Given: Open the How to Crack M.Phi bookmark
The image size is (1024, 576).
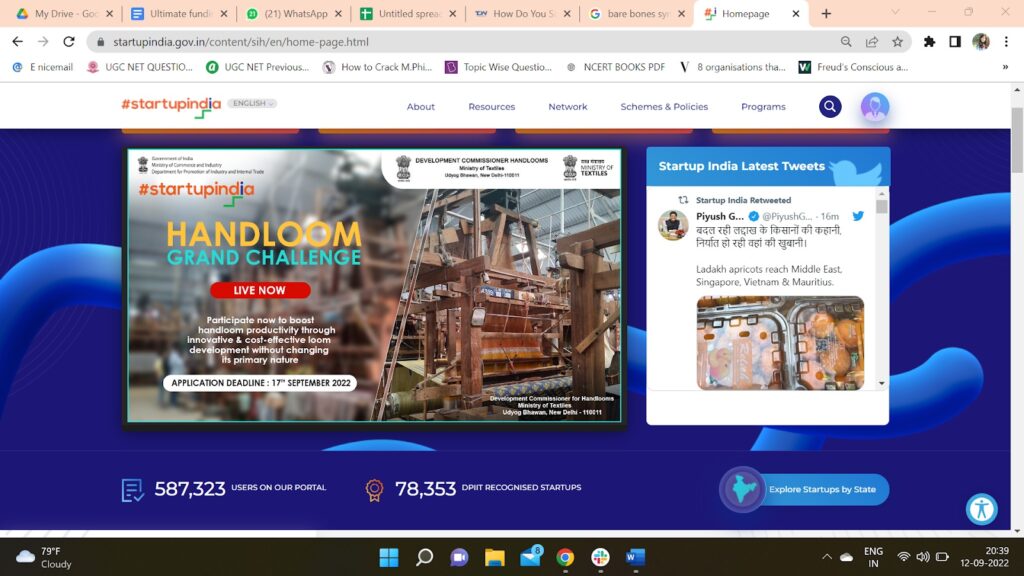Looking at the screenshot, I should click(377, 67).
